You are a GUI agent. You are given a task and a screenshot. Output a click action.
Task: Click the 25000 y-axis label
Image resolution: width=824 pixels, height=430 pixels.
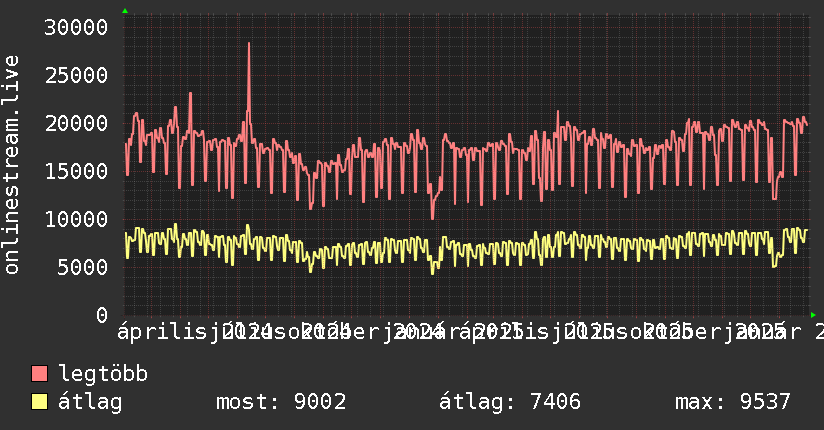(x=76, y=76)
